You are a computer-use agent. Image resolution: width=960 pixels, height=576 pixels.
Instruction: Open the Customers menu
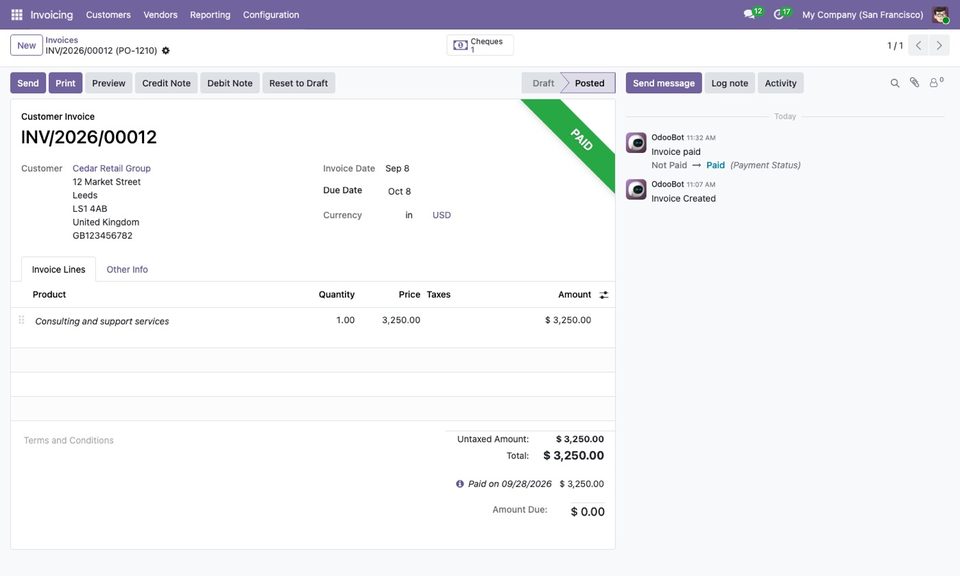tap(108, 15)
